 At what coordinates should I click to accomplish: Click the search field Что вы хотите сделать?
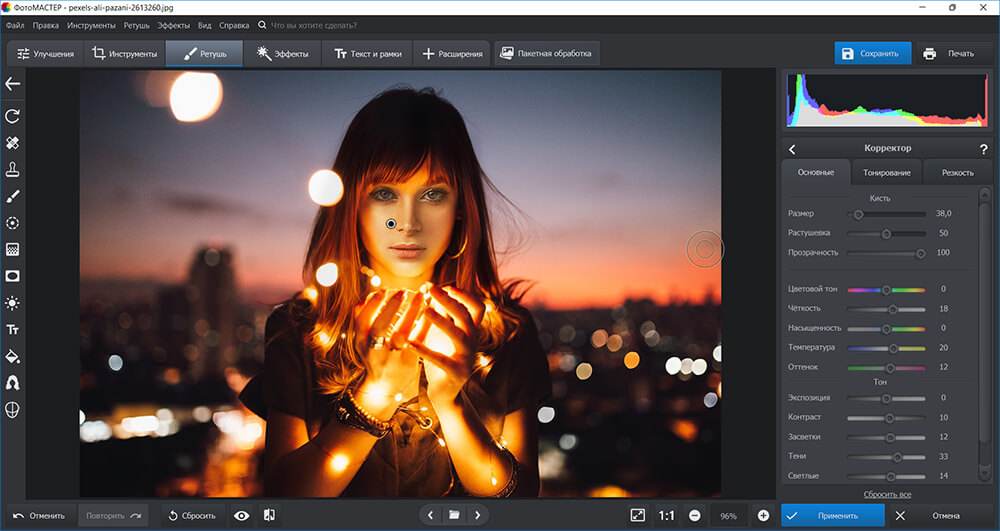pos(314,25)
